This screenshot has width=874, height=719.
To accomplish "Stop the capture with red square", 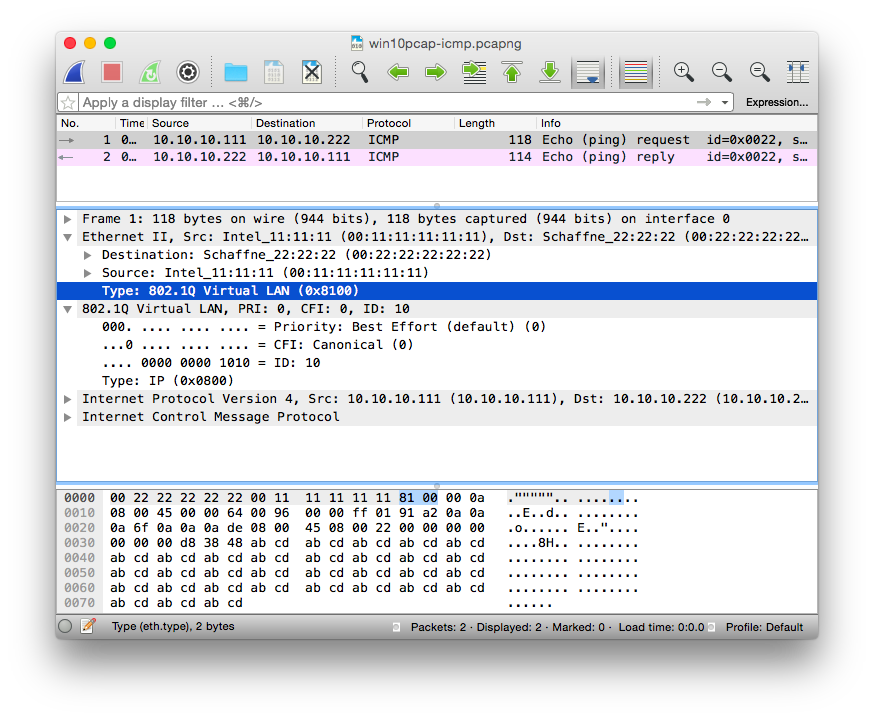I will pos(112,72).
